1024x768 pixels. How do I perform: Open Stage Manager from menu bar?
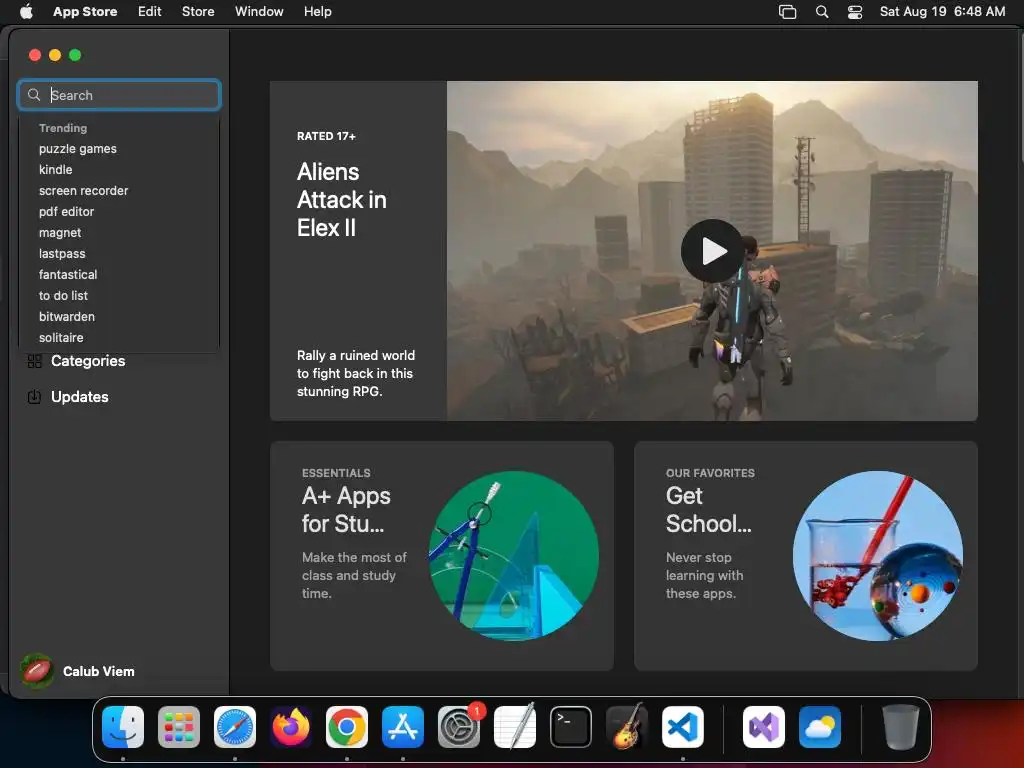coord(788,12)
